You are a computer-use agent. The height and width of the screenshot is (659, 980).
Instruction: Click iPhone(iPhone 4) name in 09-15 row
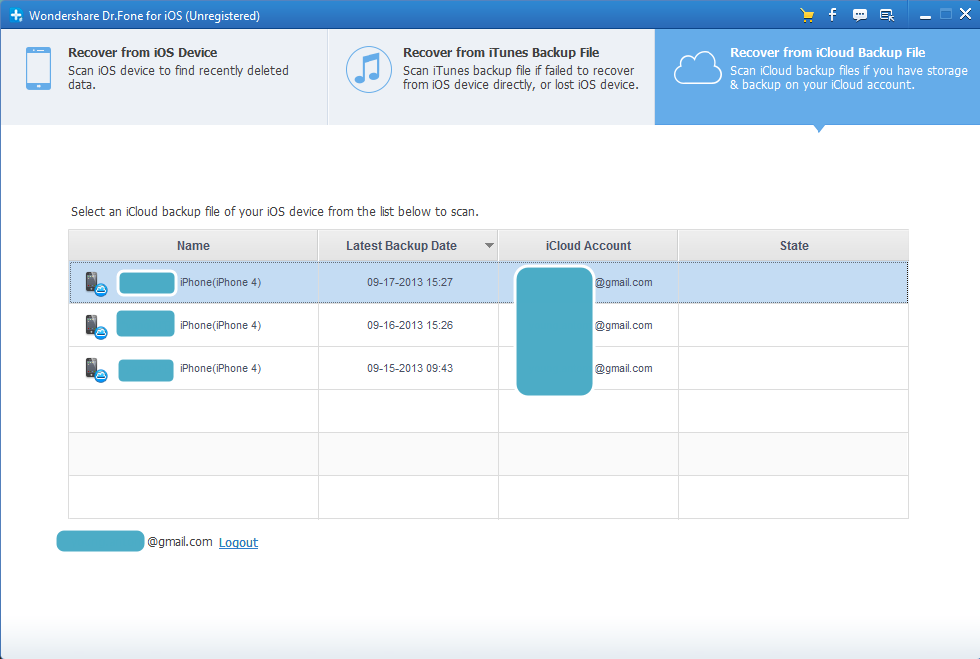(221, 368)
